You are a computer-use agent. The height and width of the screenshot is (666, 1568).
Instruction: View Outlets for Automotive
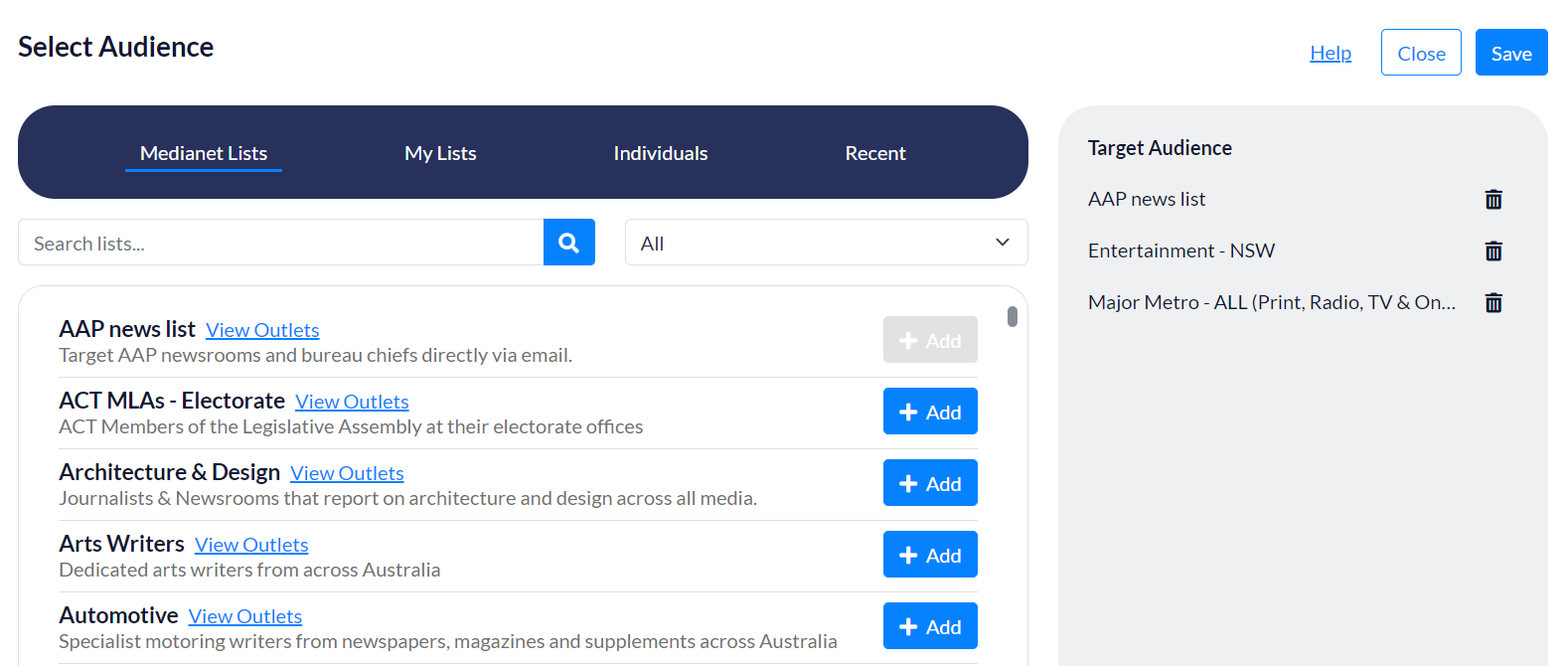tap(245, 616)
